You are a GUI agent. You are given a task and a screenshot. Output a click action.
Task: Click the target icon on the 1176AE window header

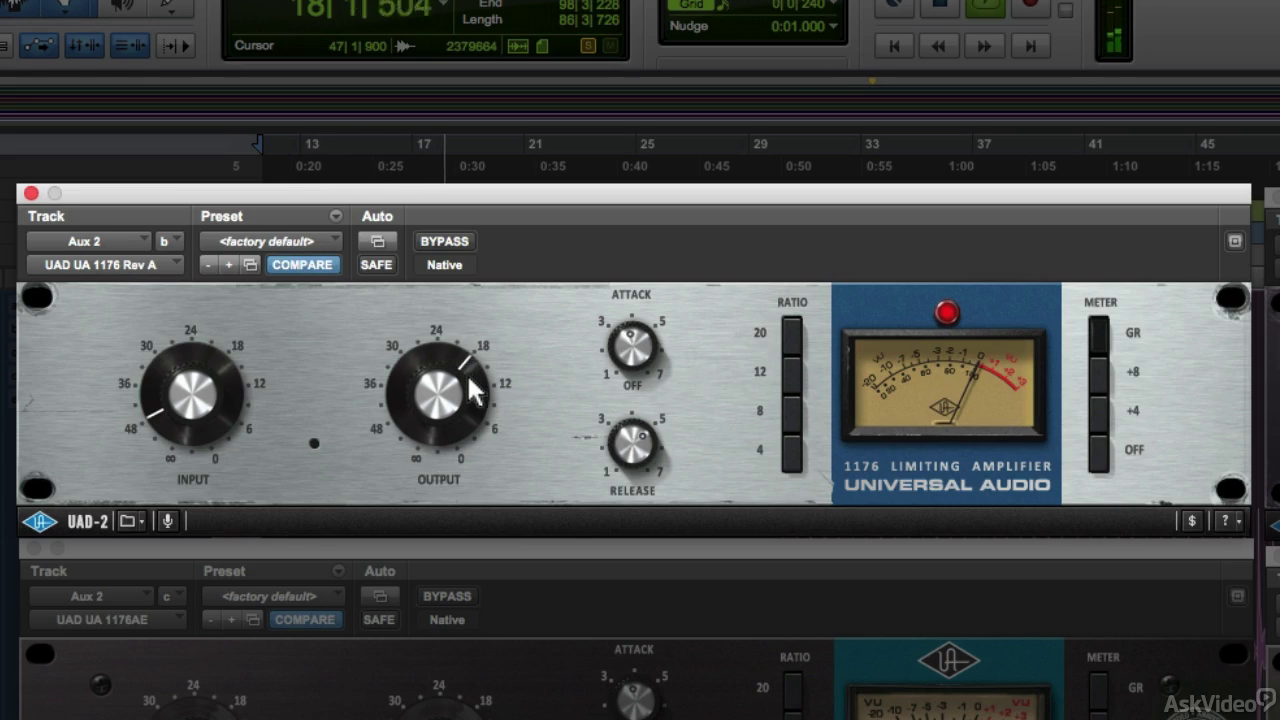[1237, 596]
